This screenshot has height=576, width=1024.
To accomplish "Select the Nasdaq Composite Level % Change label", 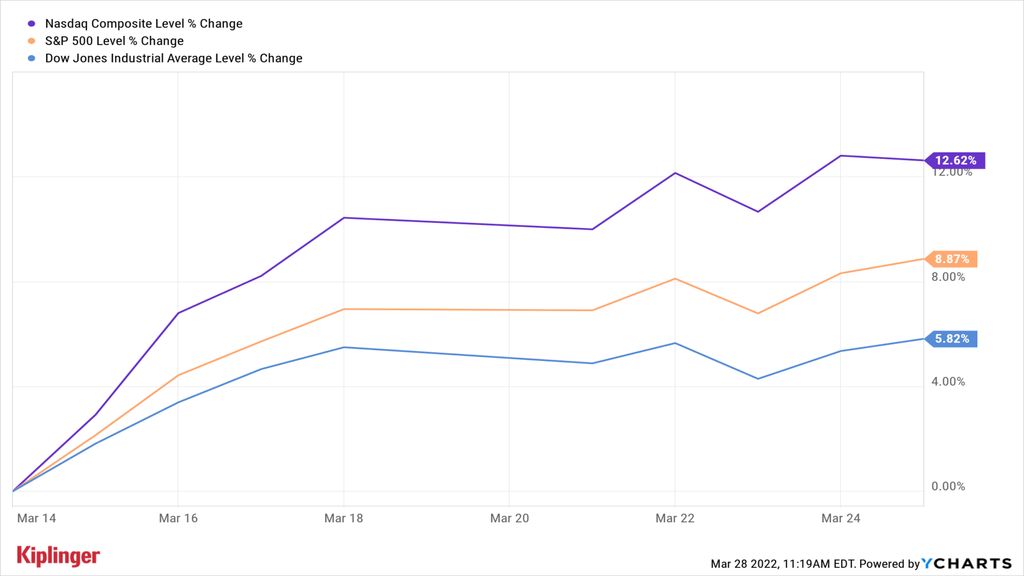I will point(144,24).
